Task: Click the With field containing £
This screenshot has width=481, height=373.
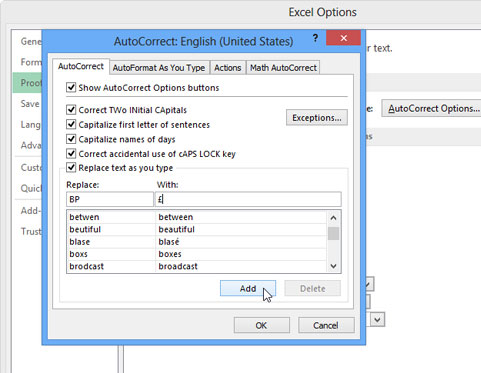Action: [248, 199]
